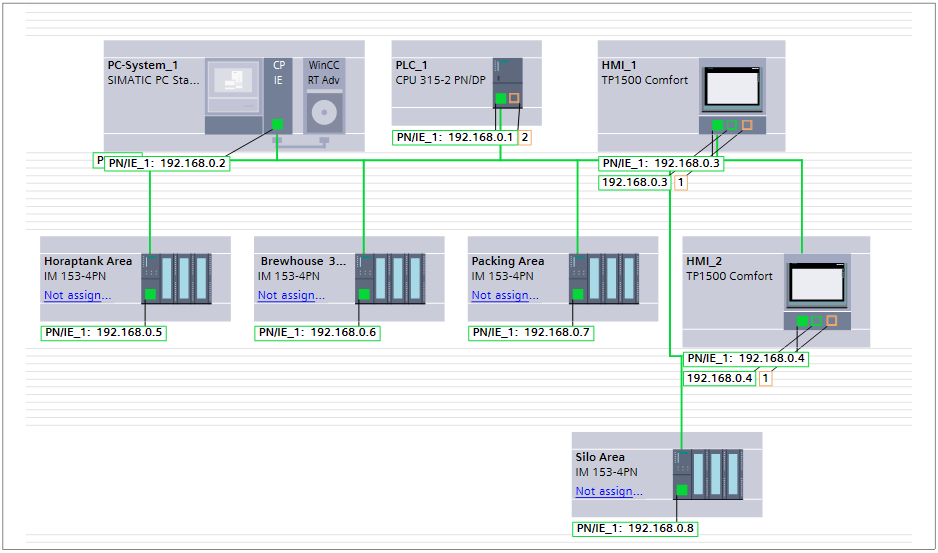
Task: Select the WinCC RT Adv module
Action: click(x=324, y=96)
